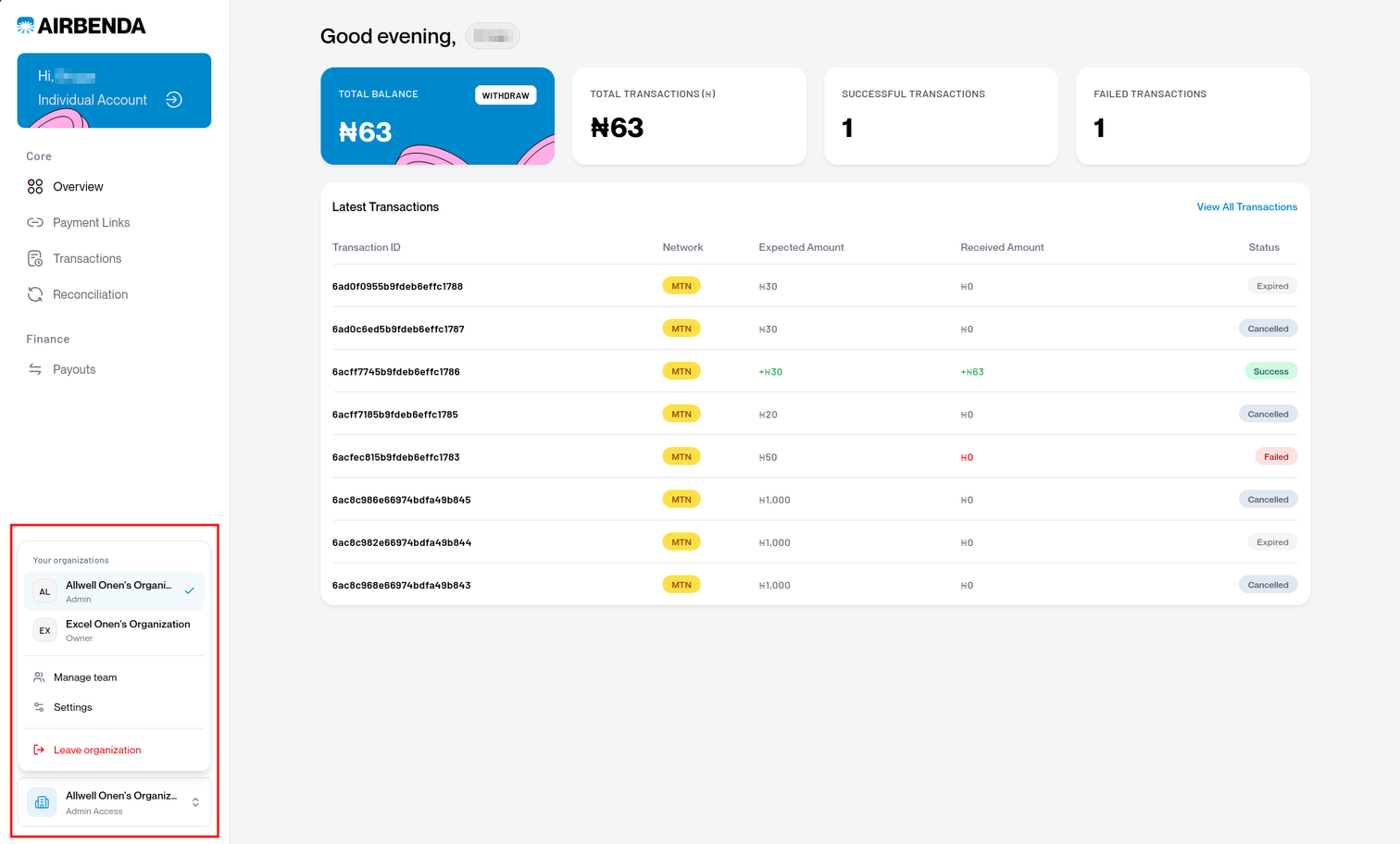Click the Airbenda logo
The width and height of the screenshot is (1400, 844).
coord(81,26)
